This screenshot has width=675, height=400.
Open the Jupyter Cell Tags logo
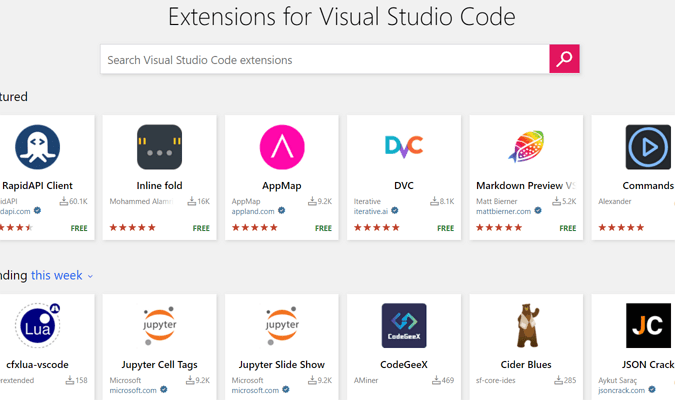pyautogui.click(x=159, y=326)
